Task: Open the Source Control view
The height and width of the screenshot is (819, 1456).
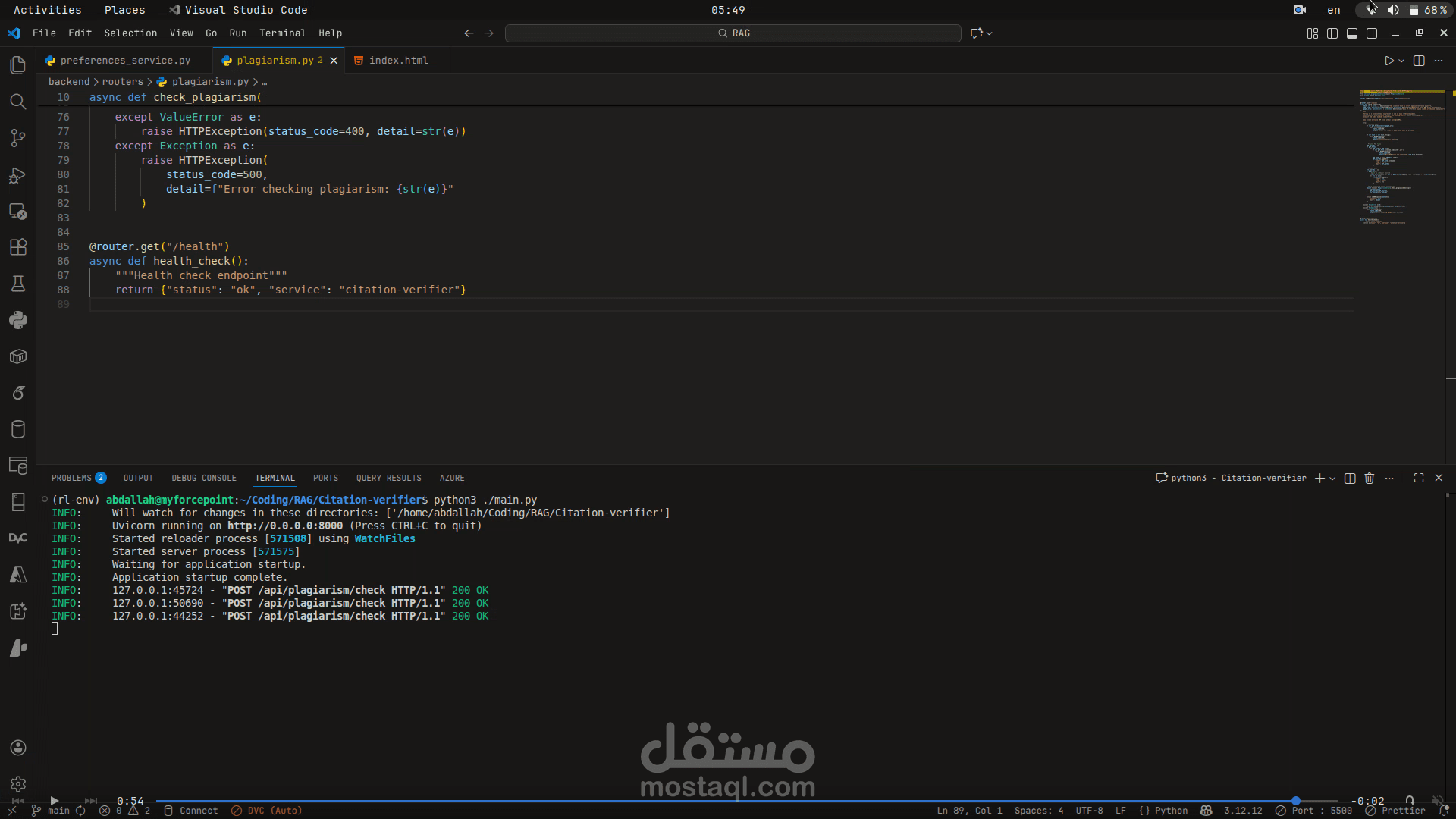Action: pos(18,138)
